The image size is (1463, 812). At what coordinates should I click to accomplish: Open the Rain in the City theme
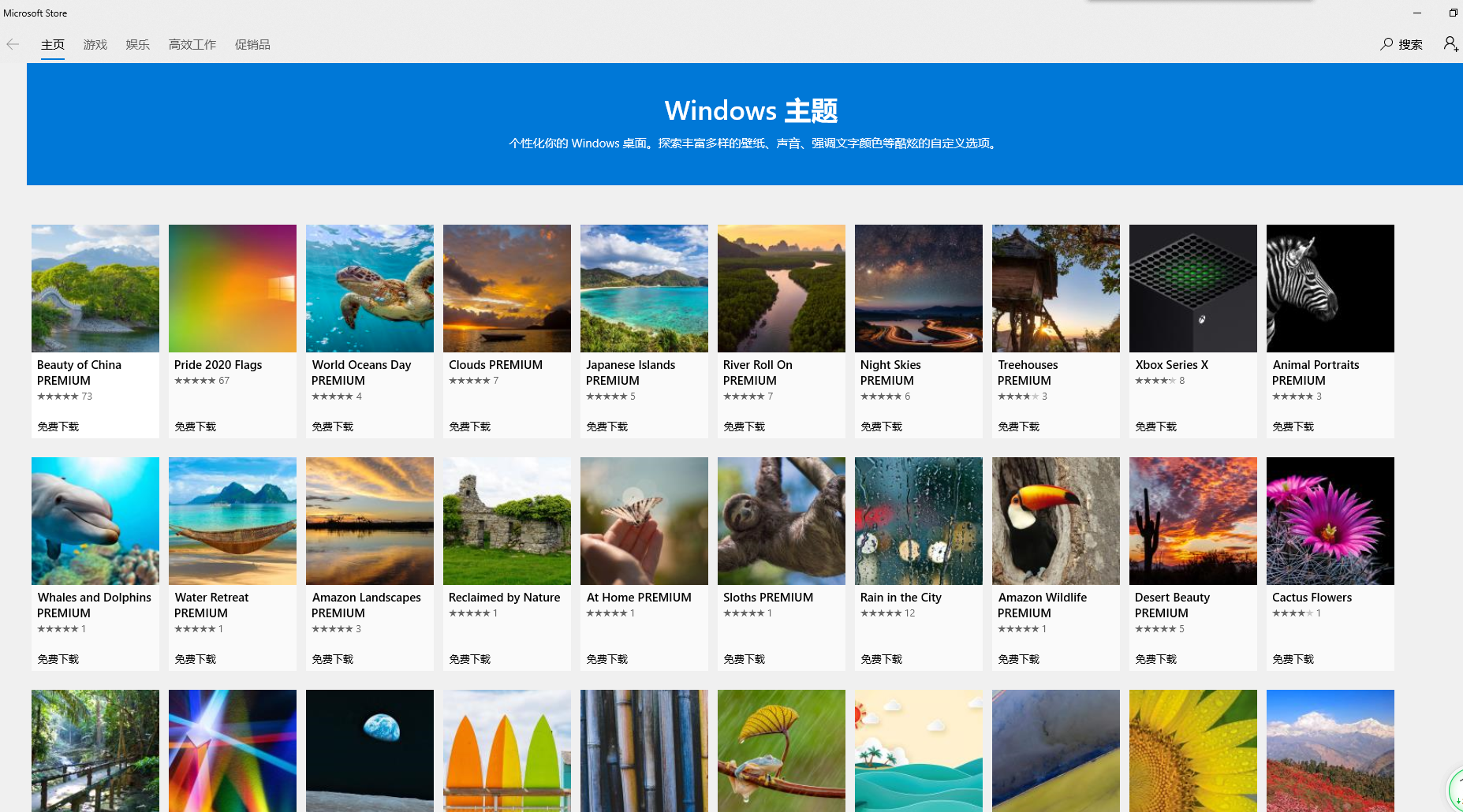(918, 520)
